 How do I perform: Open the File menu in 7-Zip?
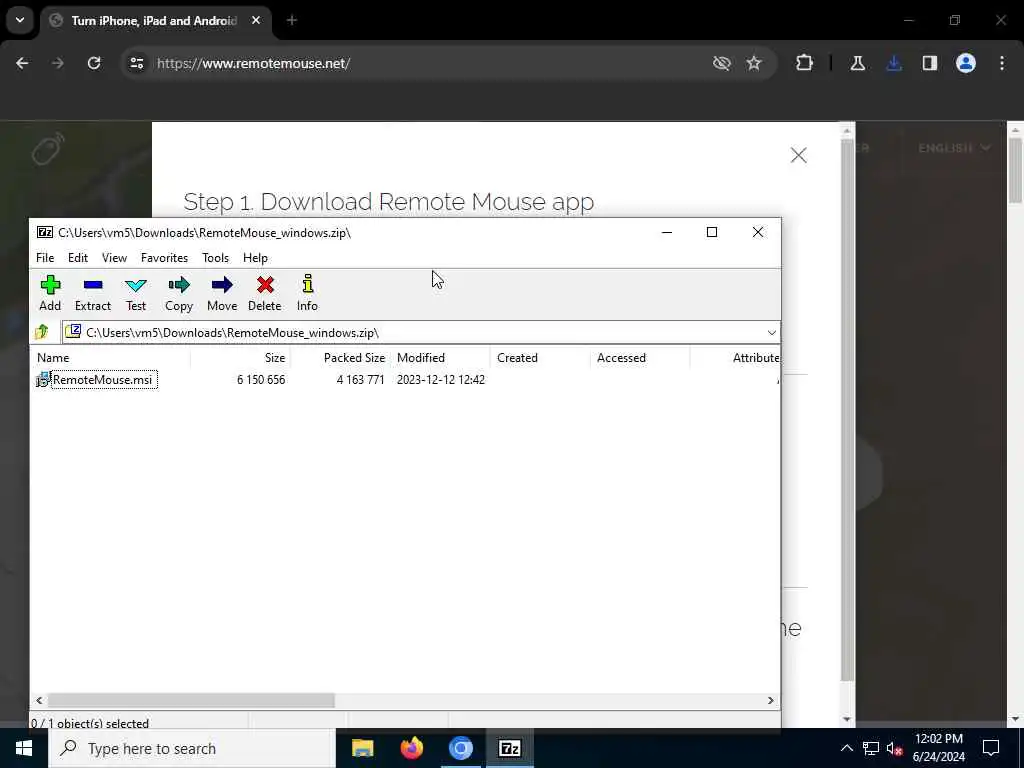click(x=45, y=258)
